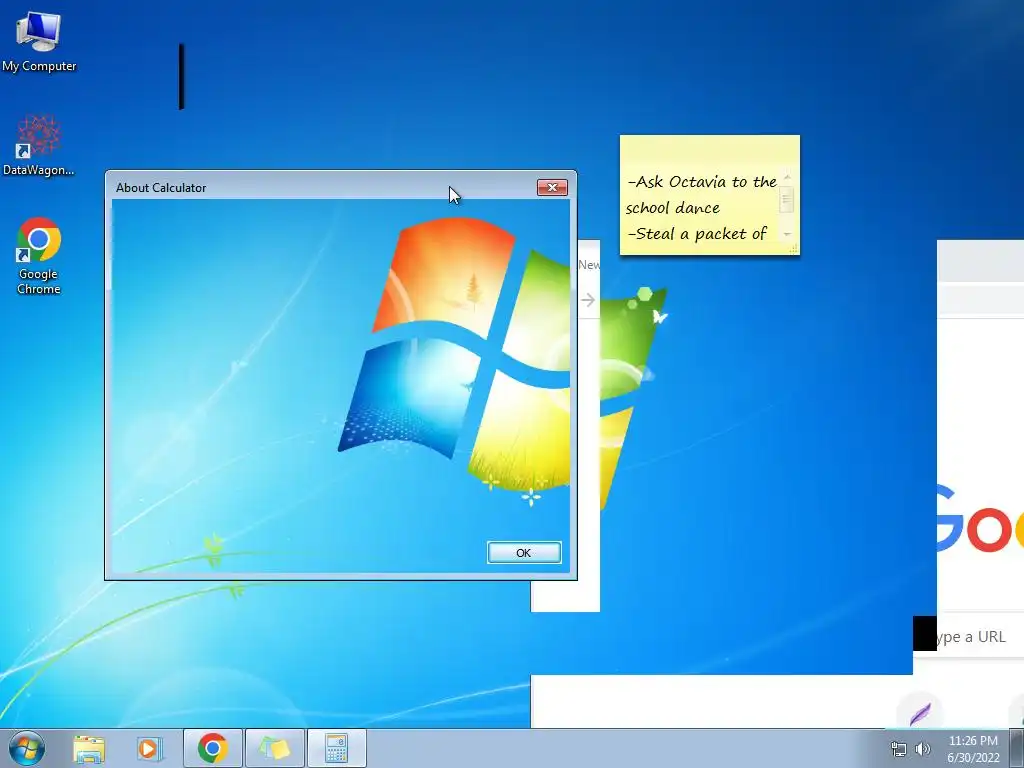Select the Google Chrome desktop shortcut
The width and height of the screenshot is (1024, 768).
click(39, 256)
